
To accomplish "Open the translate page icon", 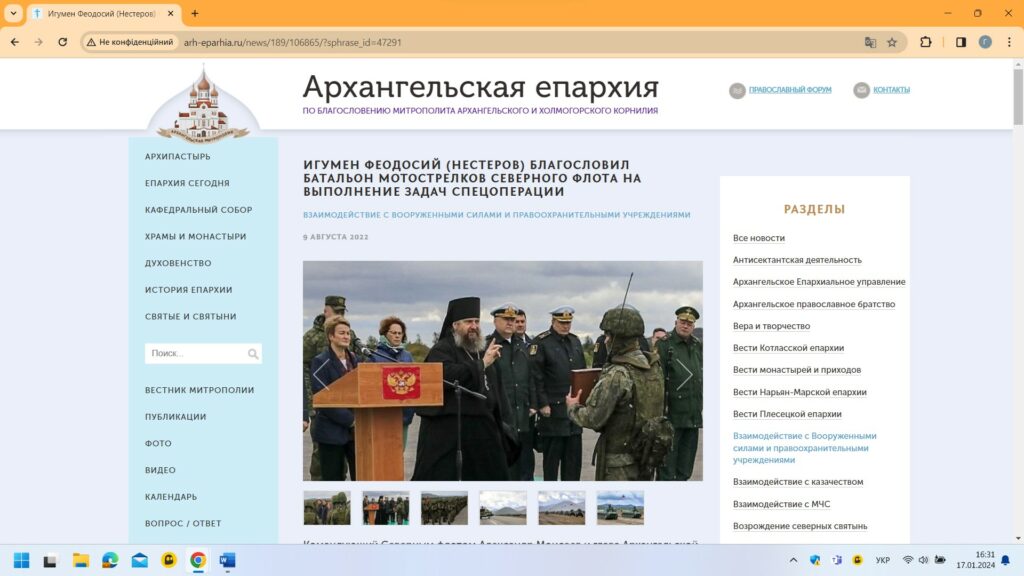I will 870,42.
